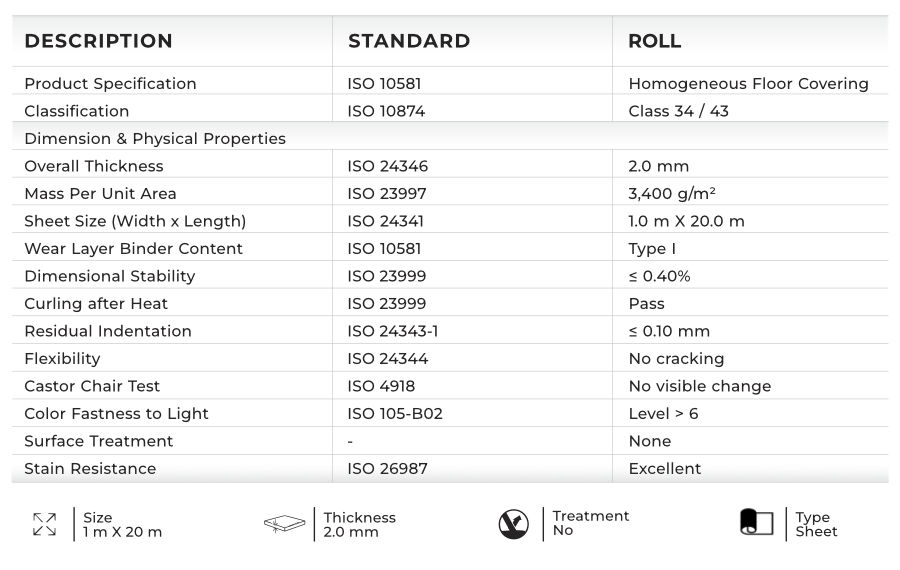Click the sheet roll type icon
Screen dimensions: 900x570
(x=756, y=523)
